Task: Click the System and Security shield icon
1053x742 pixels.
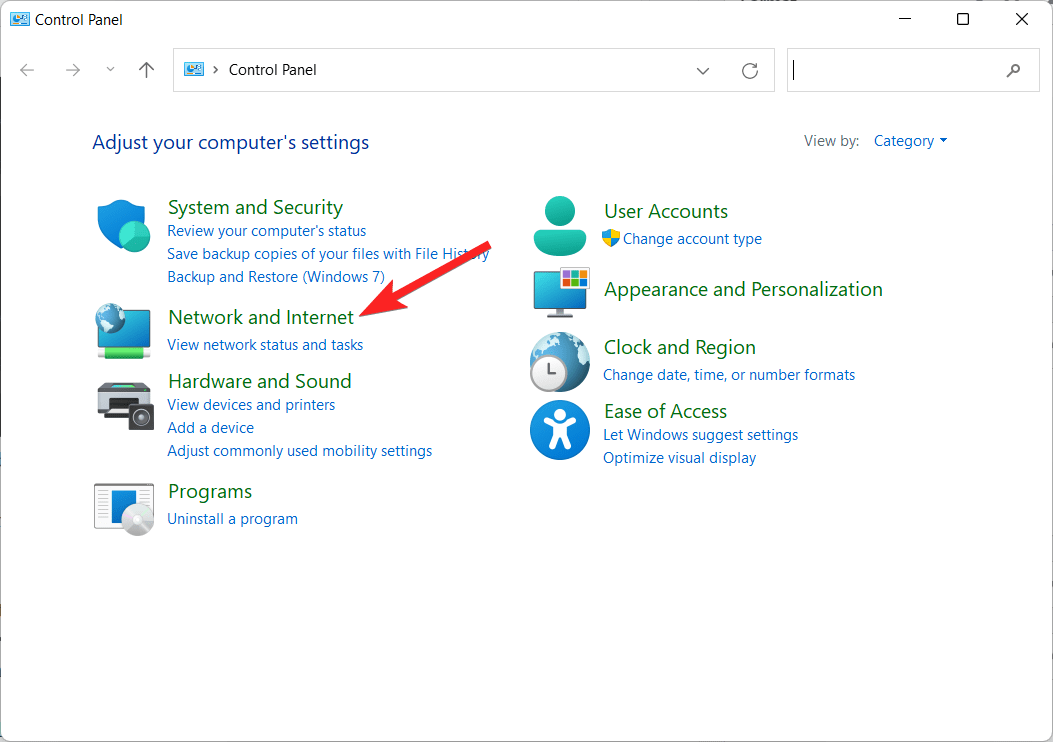Action: tap(122, 226)
